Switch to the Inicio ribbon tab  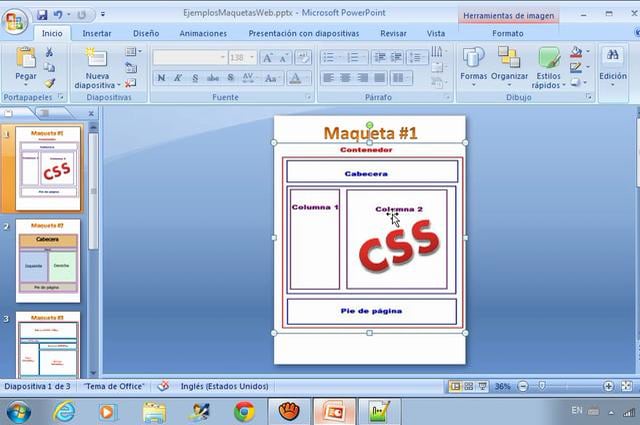[52, 33]
